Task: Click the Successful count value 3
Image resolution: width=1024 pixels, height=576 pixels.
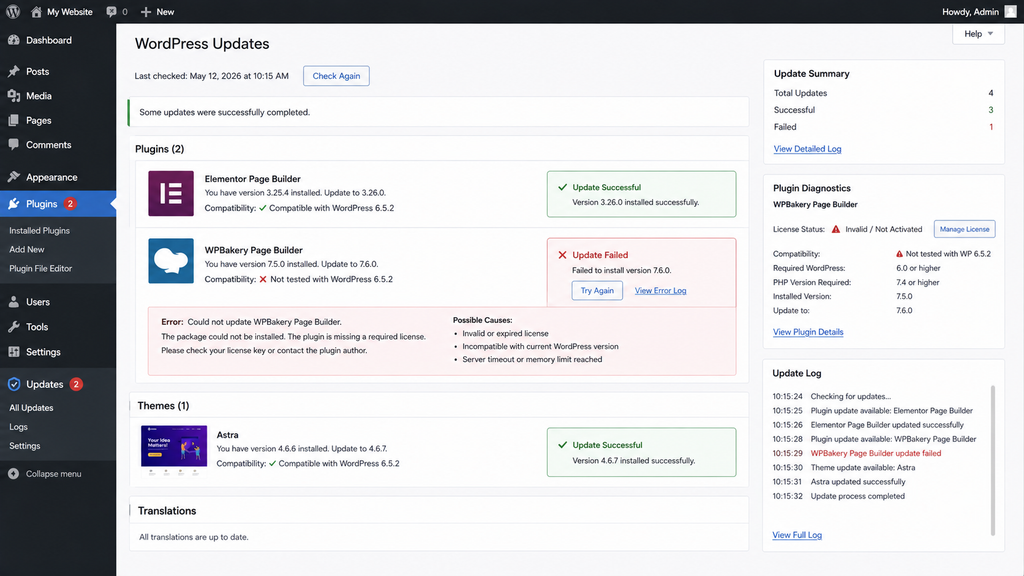Action: 991,110
